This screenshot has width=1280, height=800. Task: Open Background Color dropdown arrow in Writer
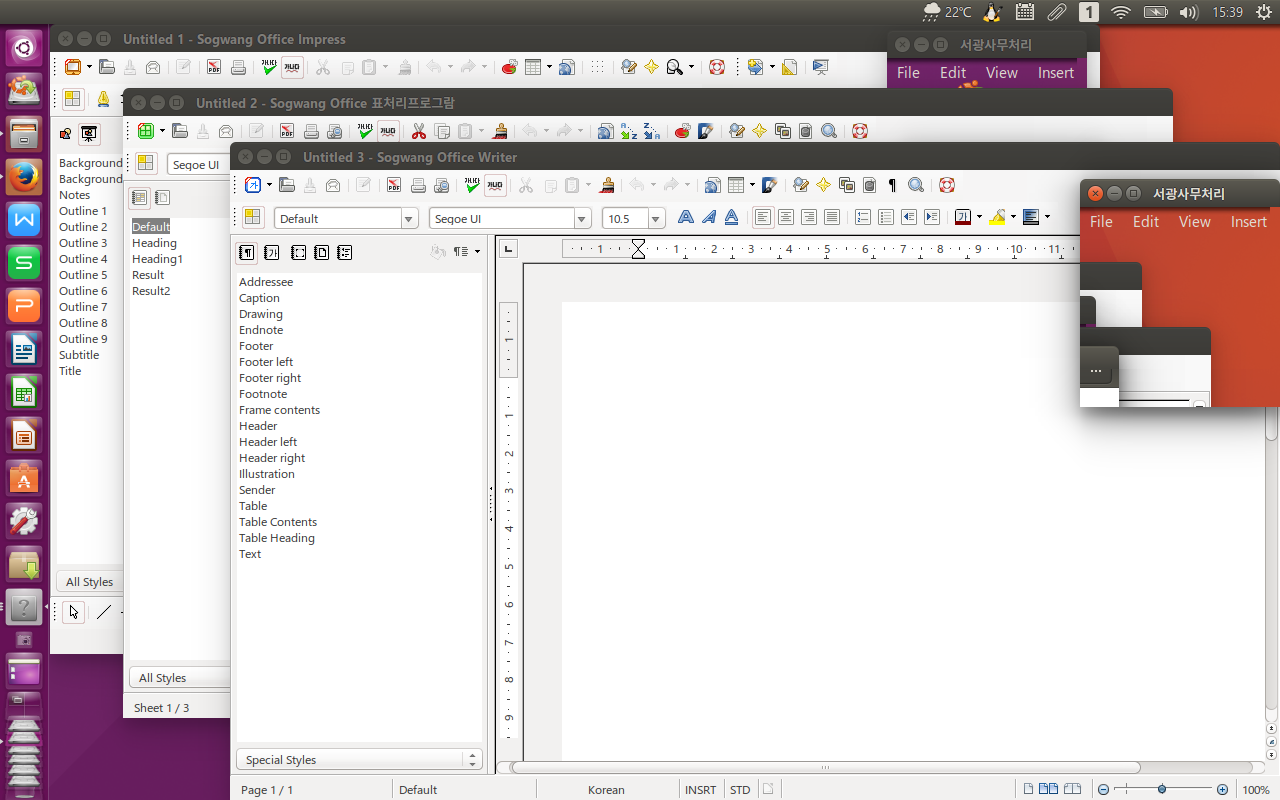[1047, 217]
